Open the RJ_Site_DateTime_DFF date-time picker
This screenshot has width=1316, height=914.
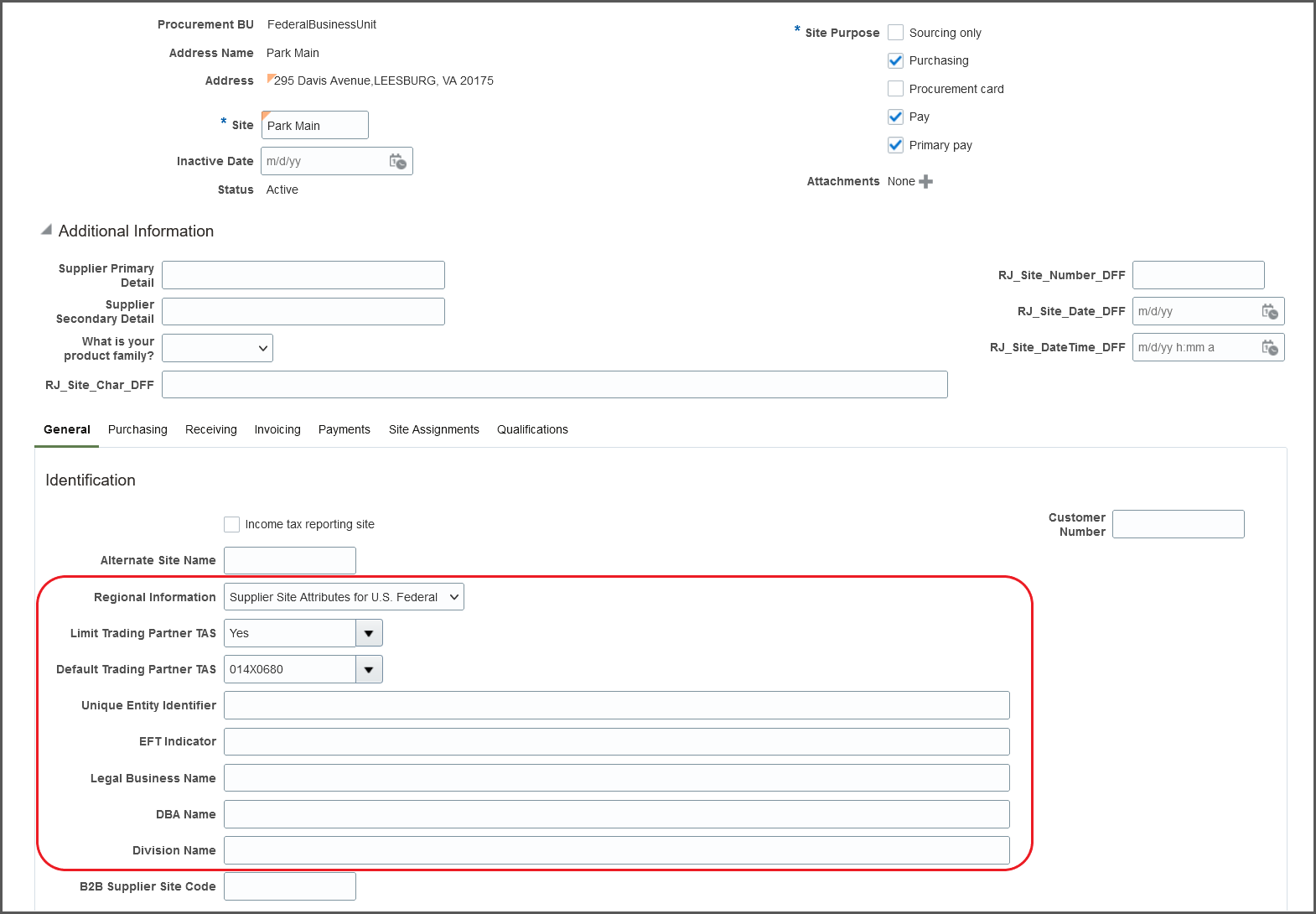coord(1270,347)
